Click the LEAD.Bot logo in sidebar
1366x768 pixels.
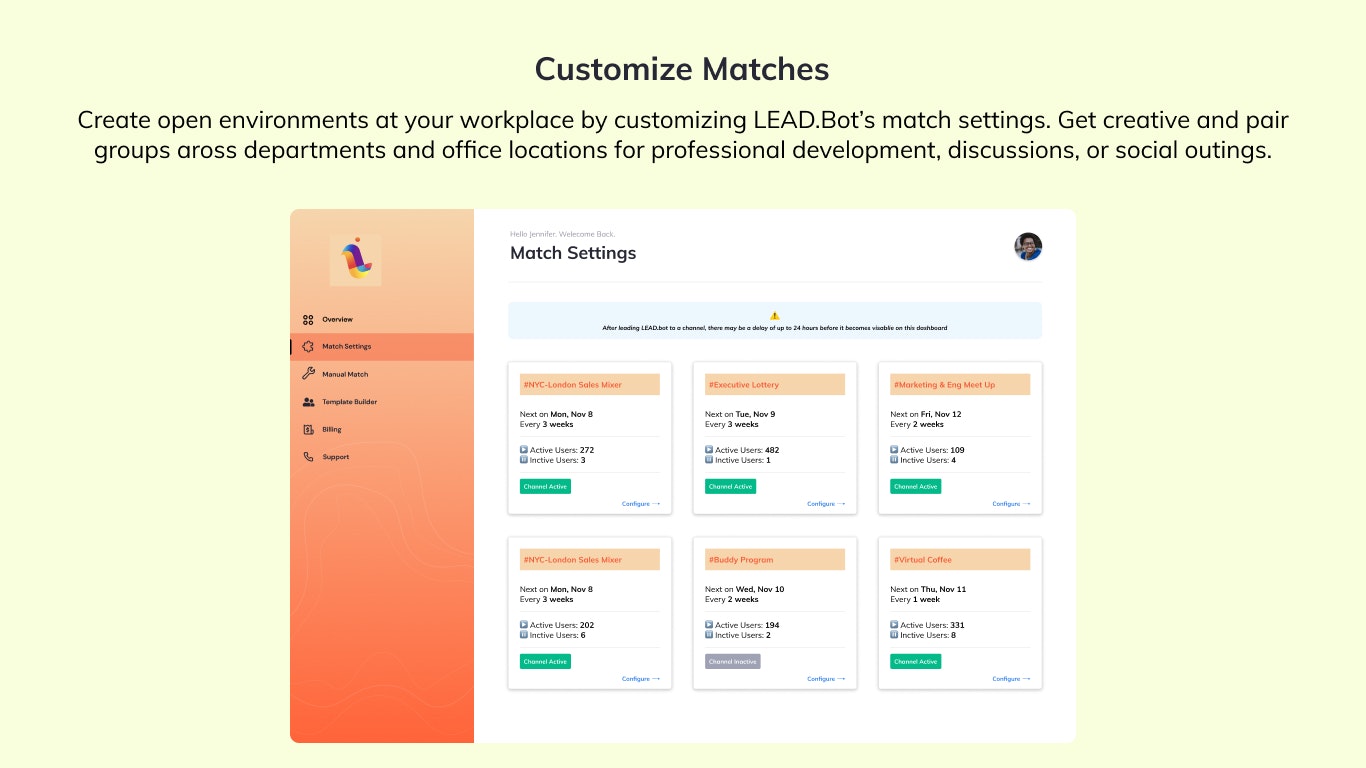tap(355, 260)
